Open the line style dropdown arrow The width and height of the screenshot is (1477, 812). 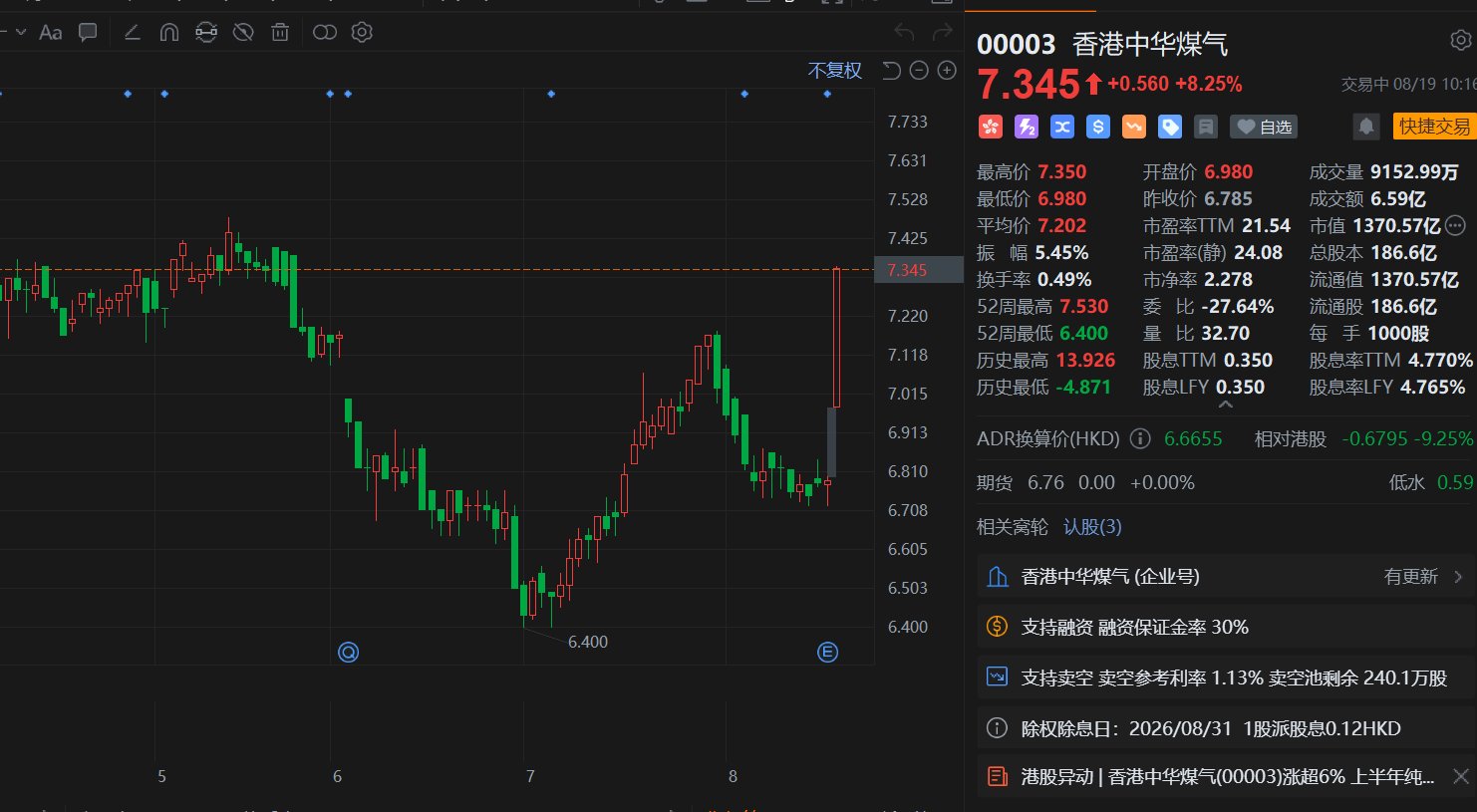(20, 33)
